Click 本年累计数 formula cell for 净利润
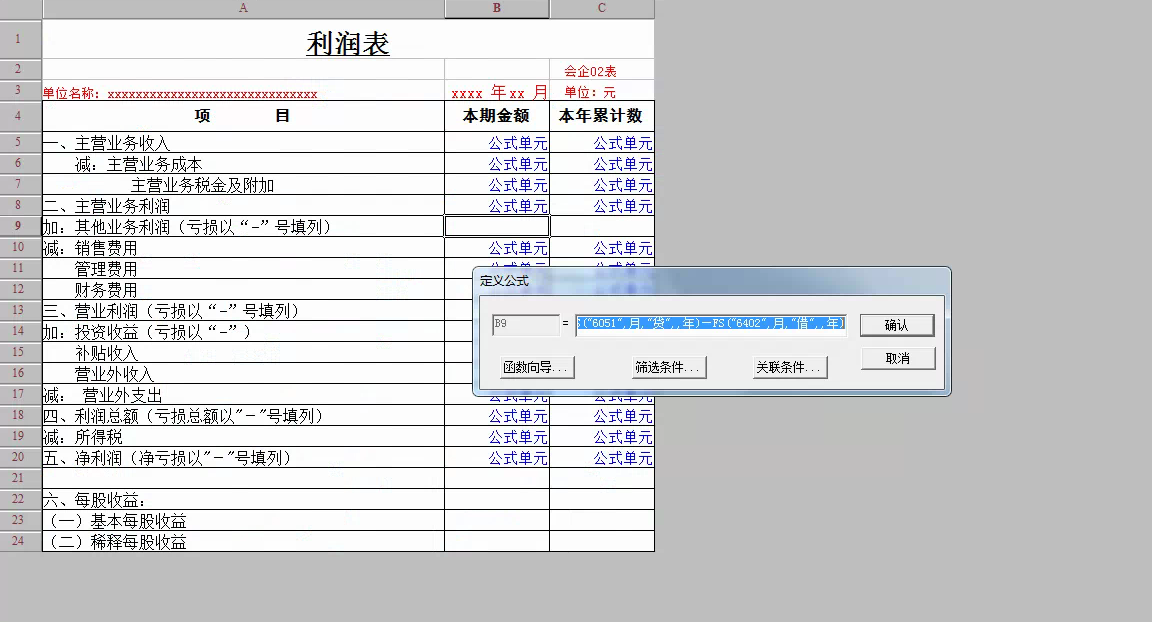1152x622 pixels. point(602,458)
